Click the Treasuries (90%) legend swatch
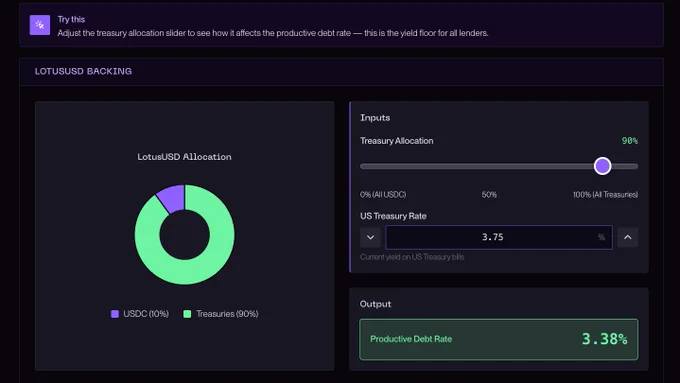 (x=187, y=314)
